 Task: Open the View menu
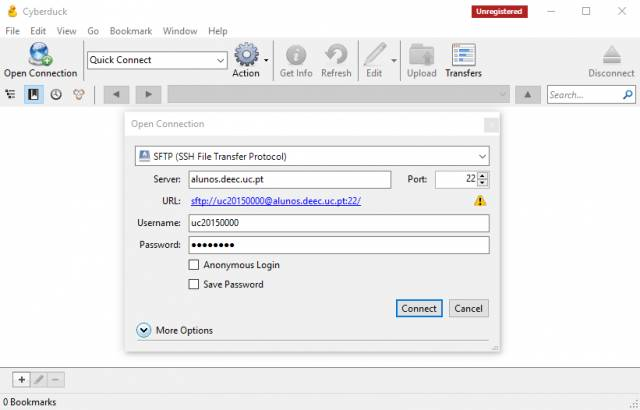[x=67, y=31]
